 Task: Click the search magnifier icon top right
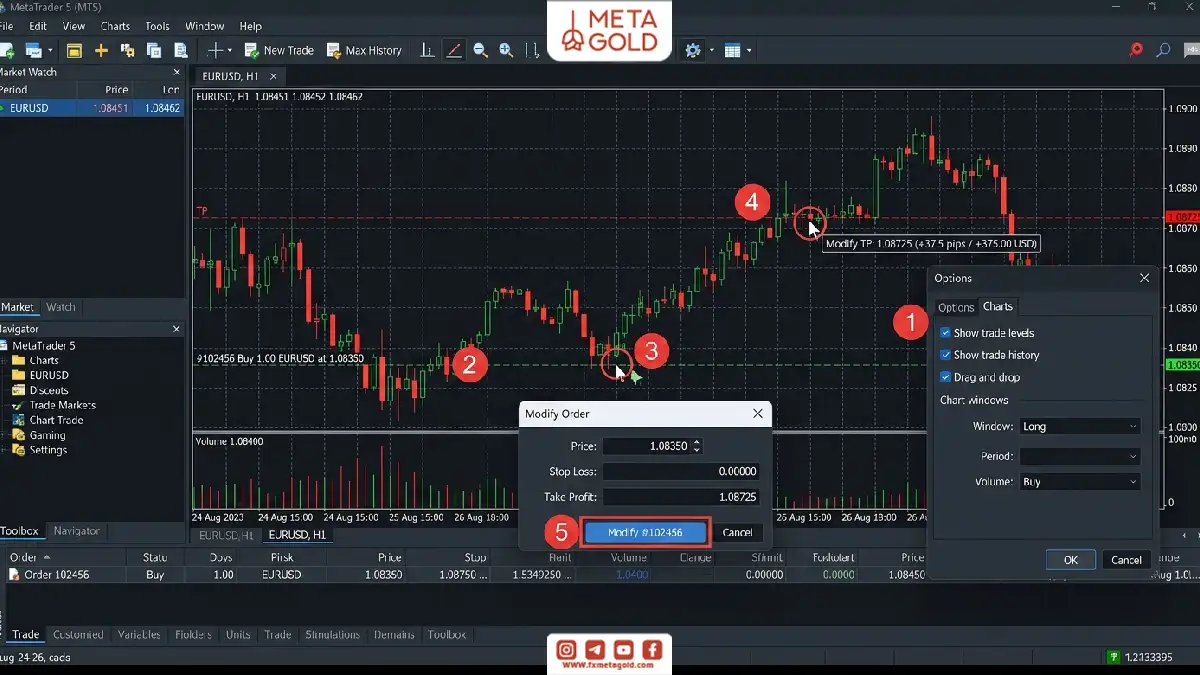[x=1163, y=49]
